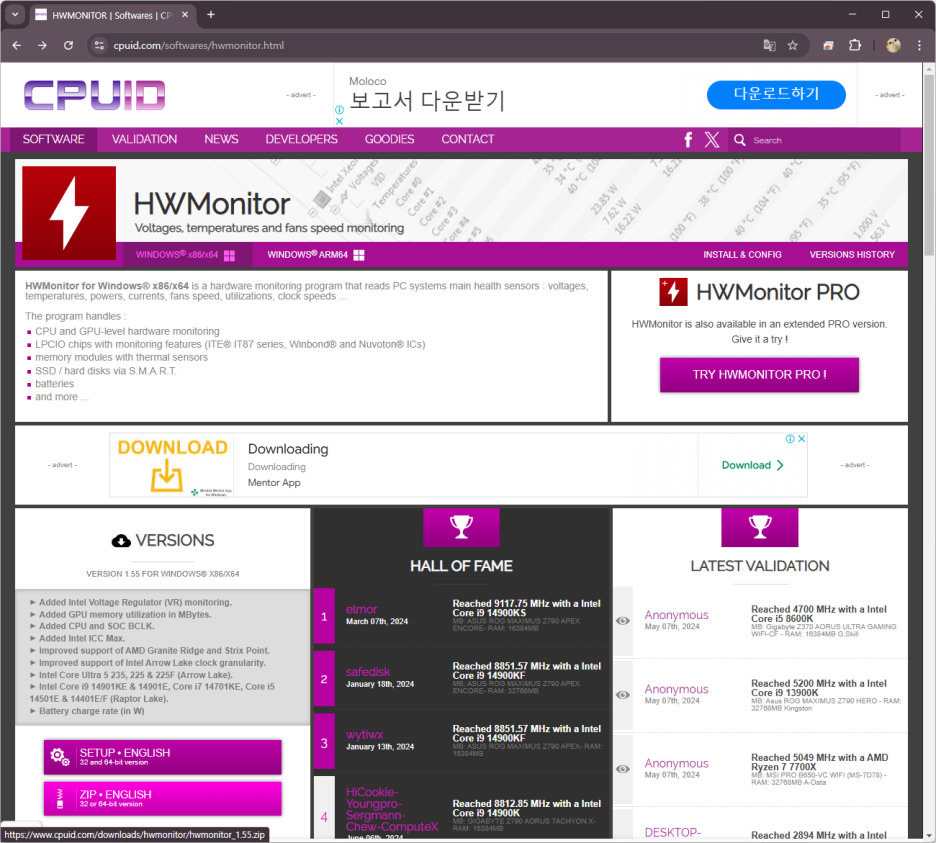Open the Facebook page icon
The width and height of the screenshot is (936, 843).
[x=688, y=140]
